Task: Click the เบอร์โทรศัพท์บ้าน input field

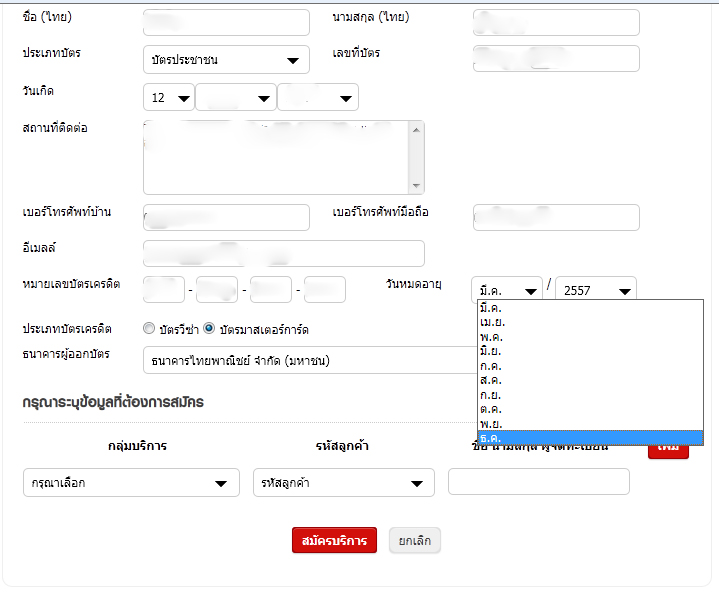Action: click(226, 217)
